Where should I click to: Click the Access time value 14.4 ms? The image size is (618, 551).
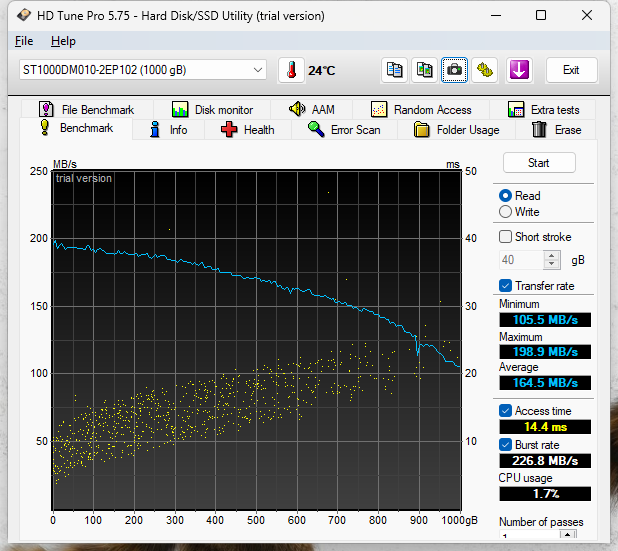[545, 427]
